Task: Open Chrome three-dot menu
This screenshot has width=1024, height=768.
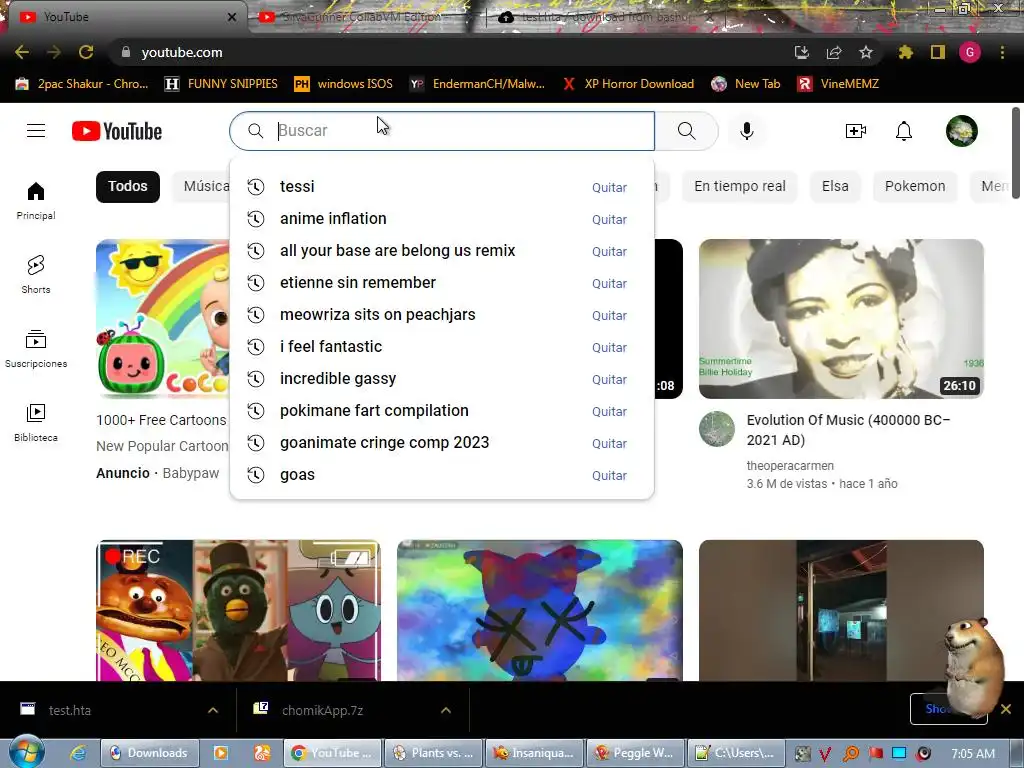Action: [1002, 52]
